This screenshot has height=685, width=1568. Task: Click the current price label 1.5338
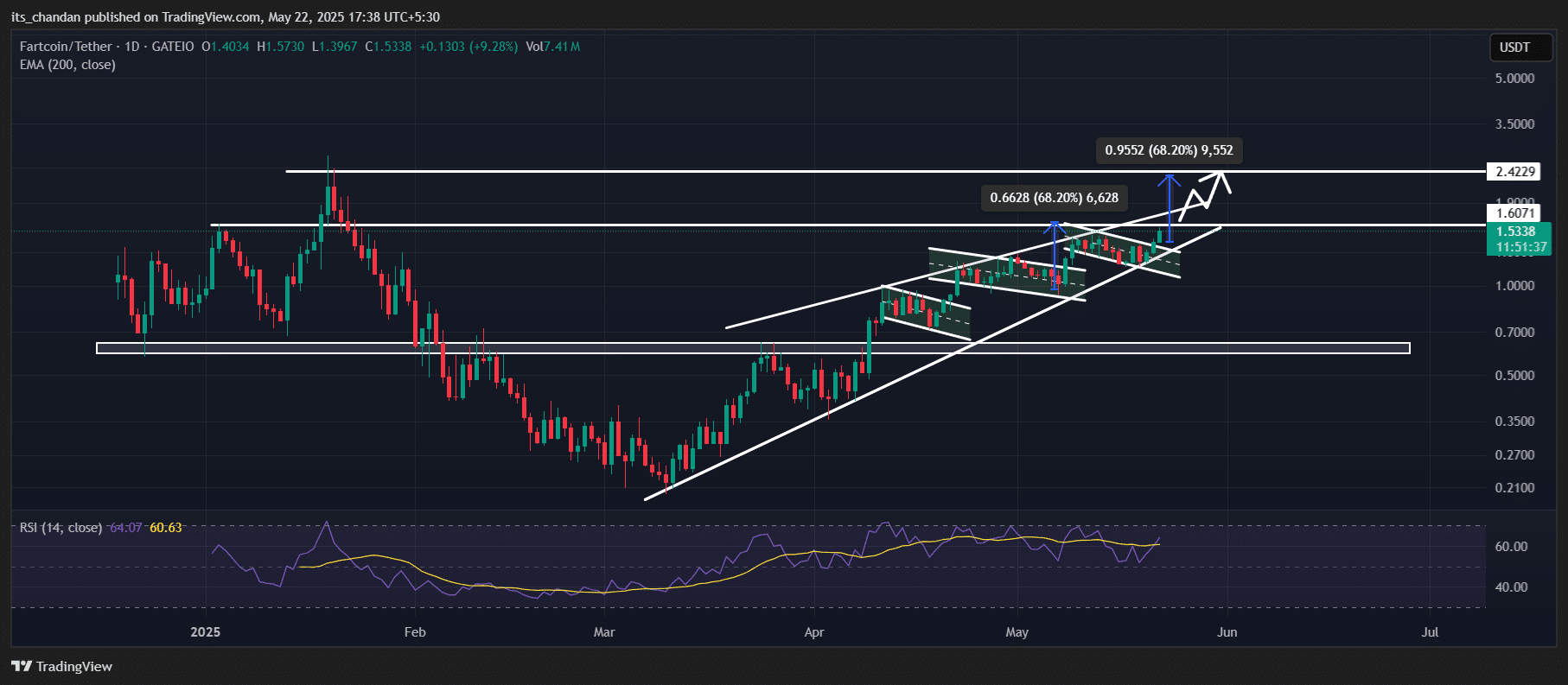click(x=1516, y=232)
